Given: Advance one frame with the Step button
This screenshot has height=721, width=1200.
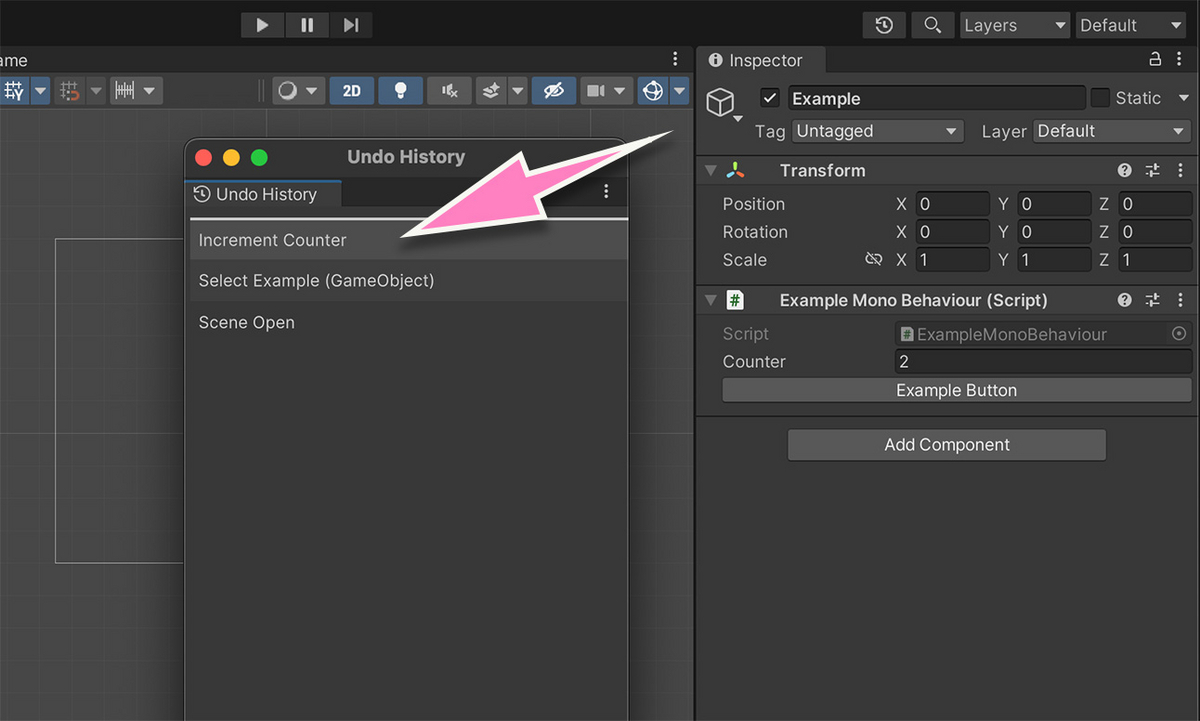Looking at the screenshot, I should point(351,25).
